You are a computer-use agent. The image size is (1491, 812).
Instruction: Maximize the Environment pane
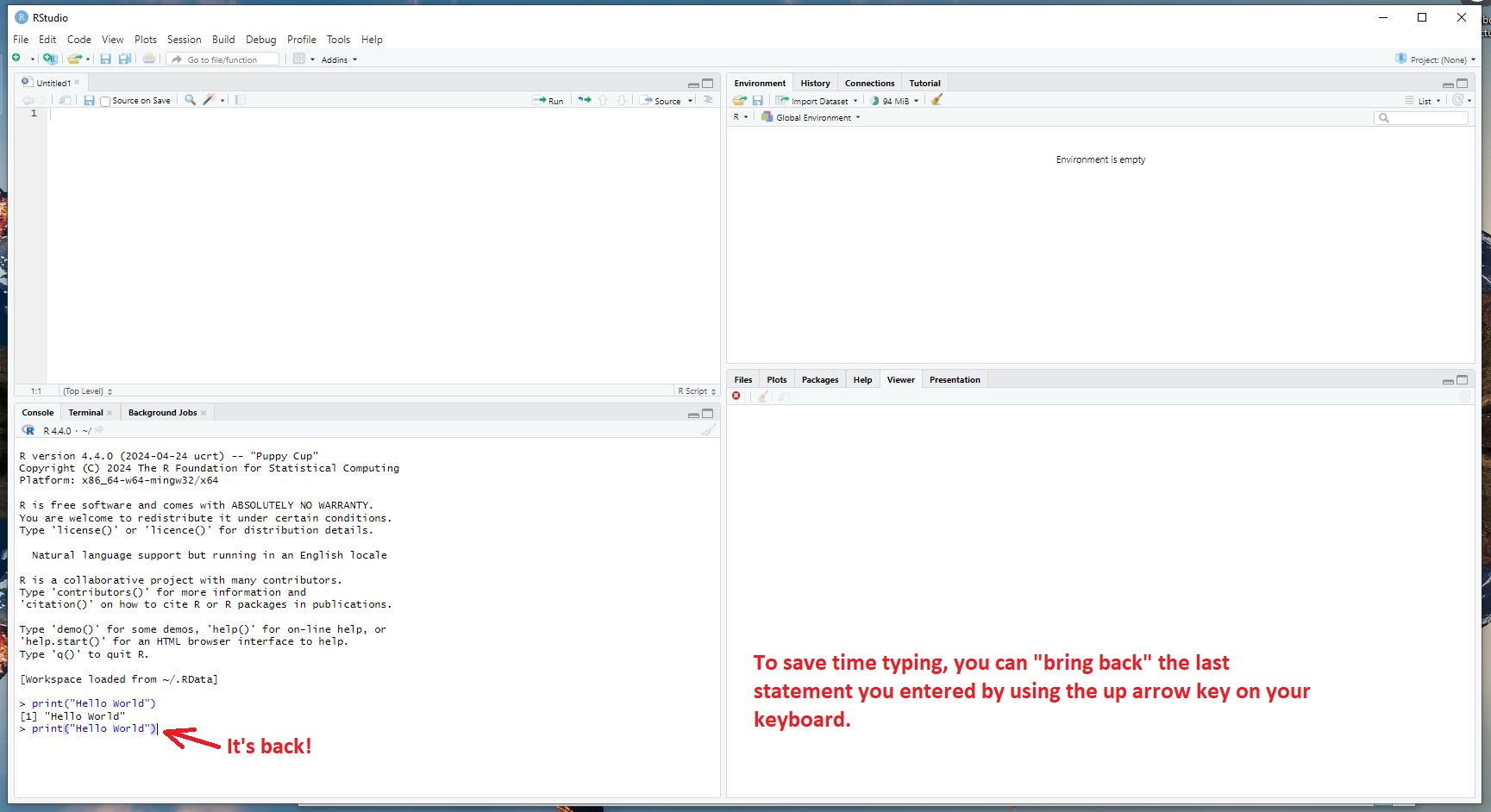click(1462, 84)
